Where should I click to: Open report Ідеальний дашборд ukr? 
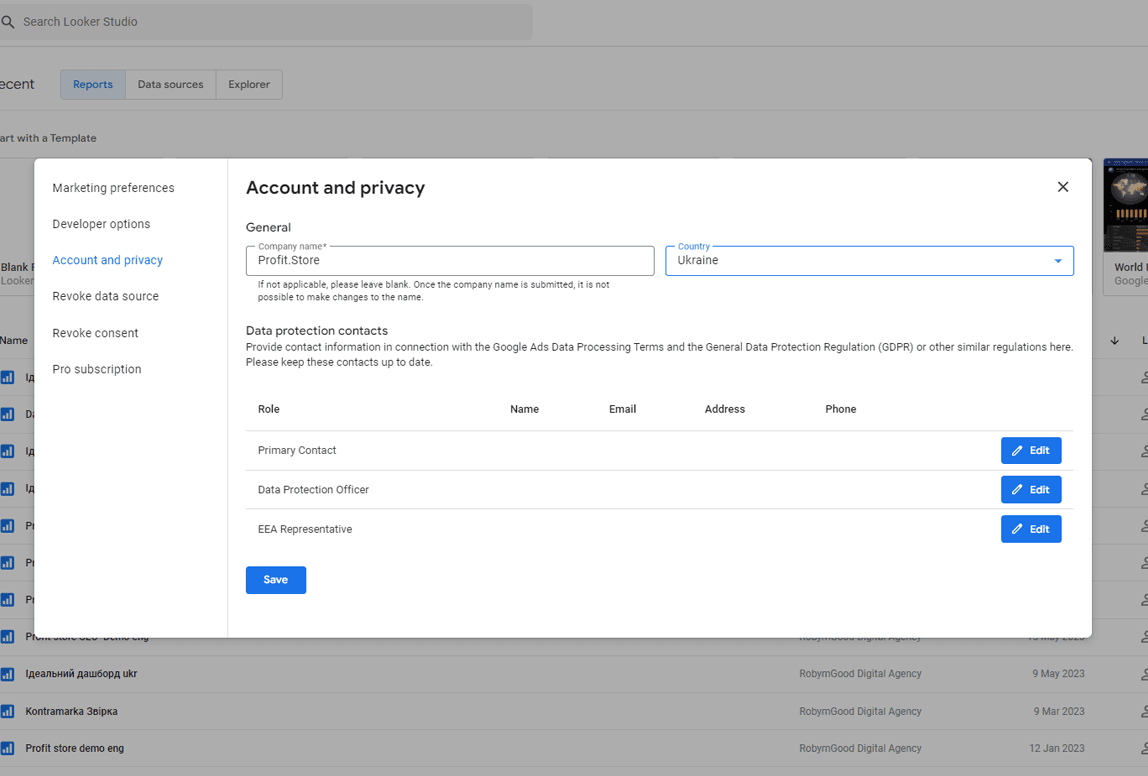point(81,674)
